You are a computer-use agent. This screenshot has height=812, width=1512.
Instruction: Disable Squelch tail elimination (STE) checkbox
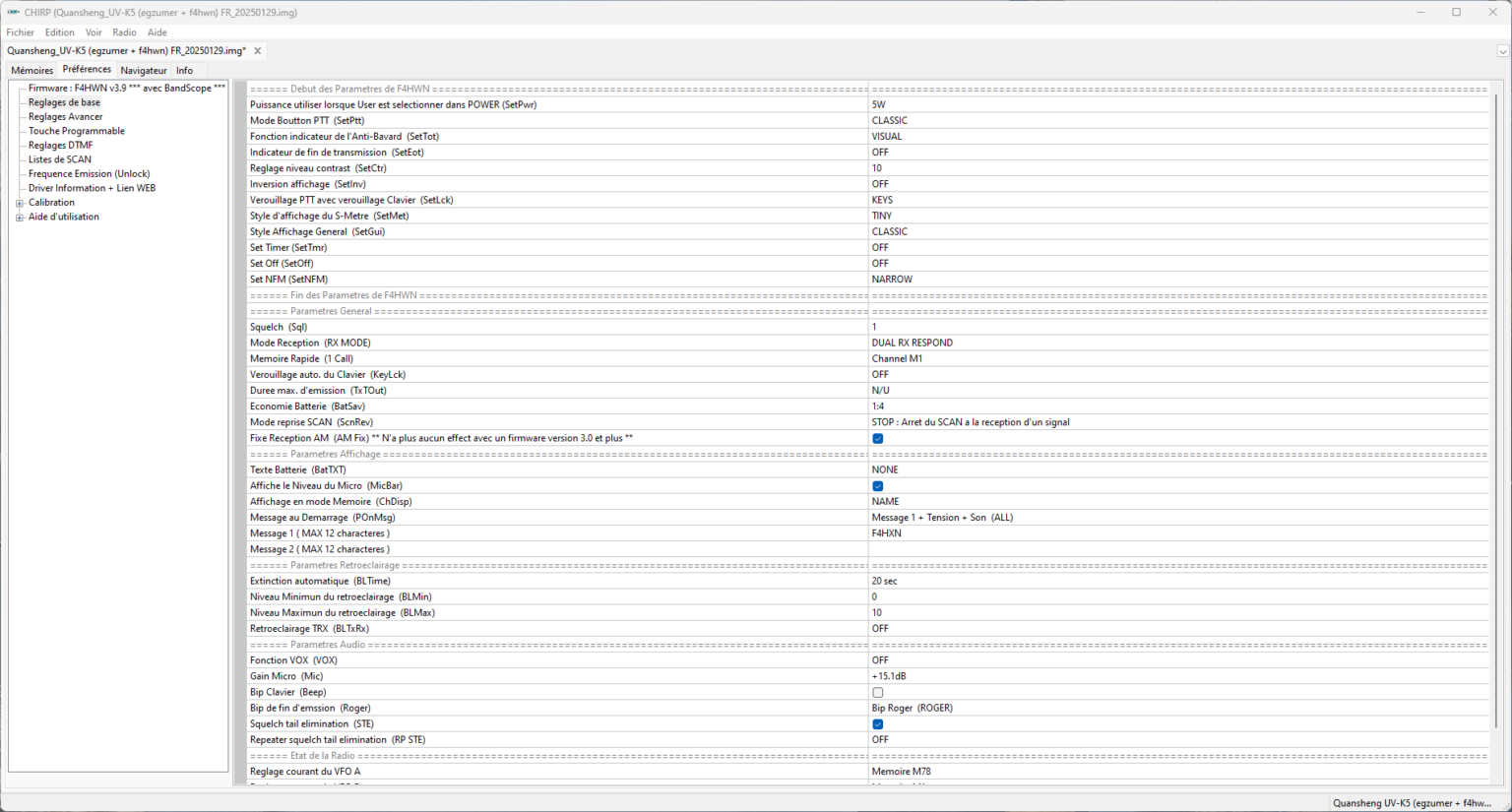tap(877, 724)
